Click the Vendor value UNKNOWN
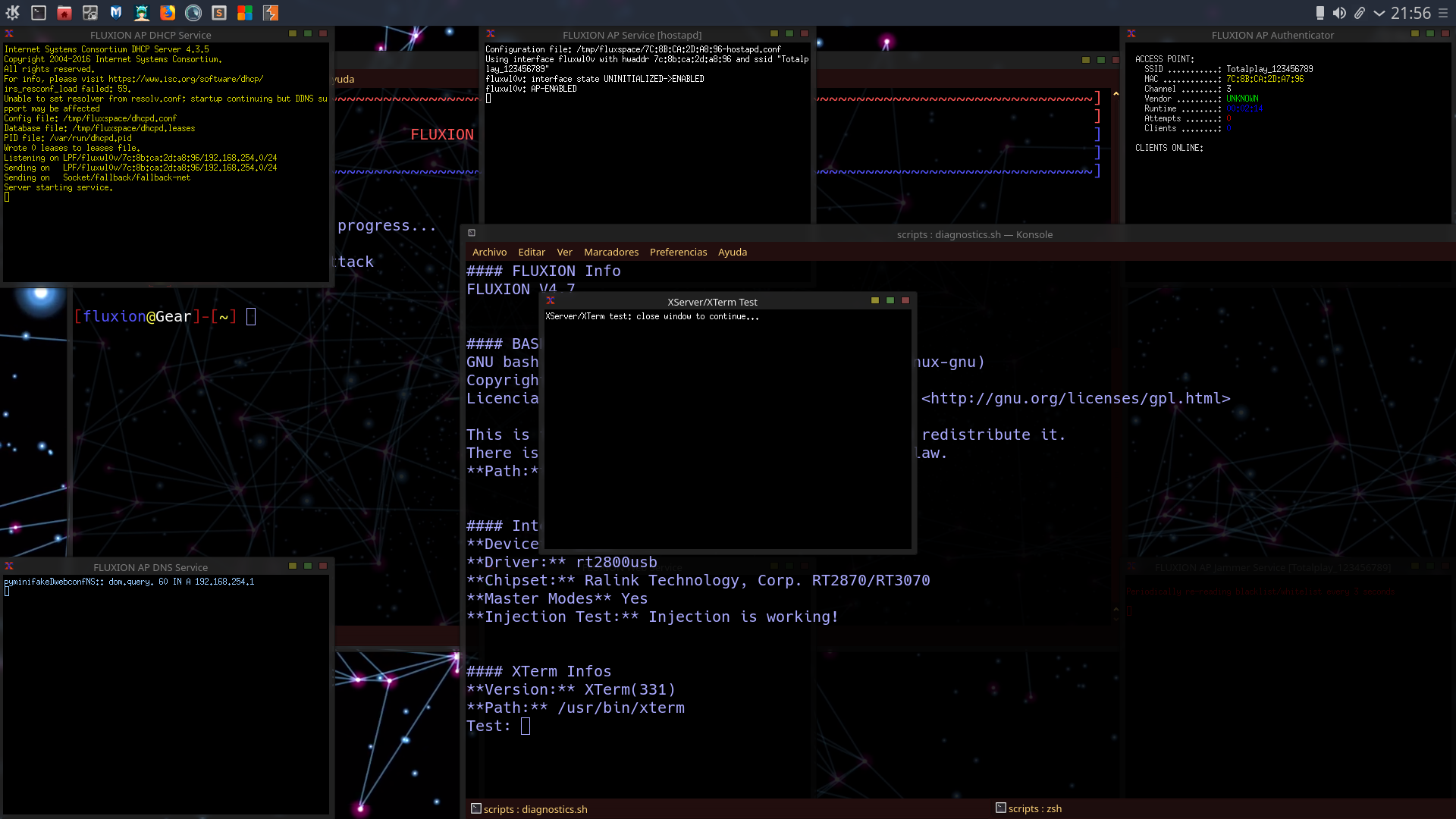Screen dimensions: 1456x819 click(x=1242, y=99)
